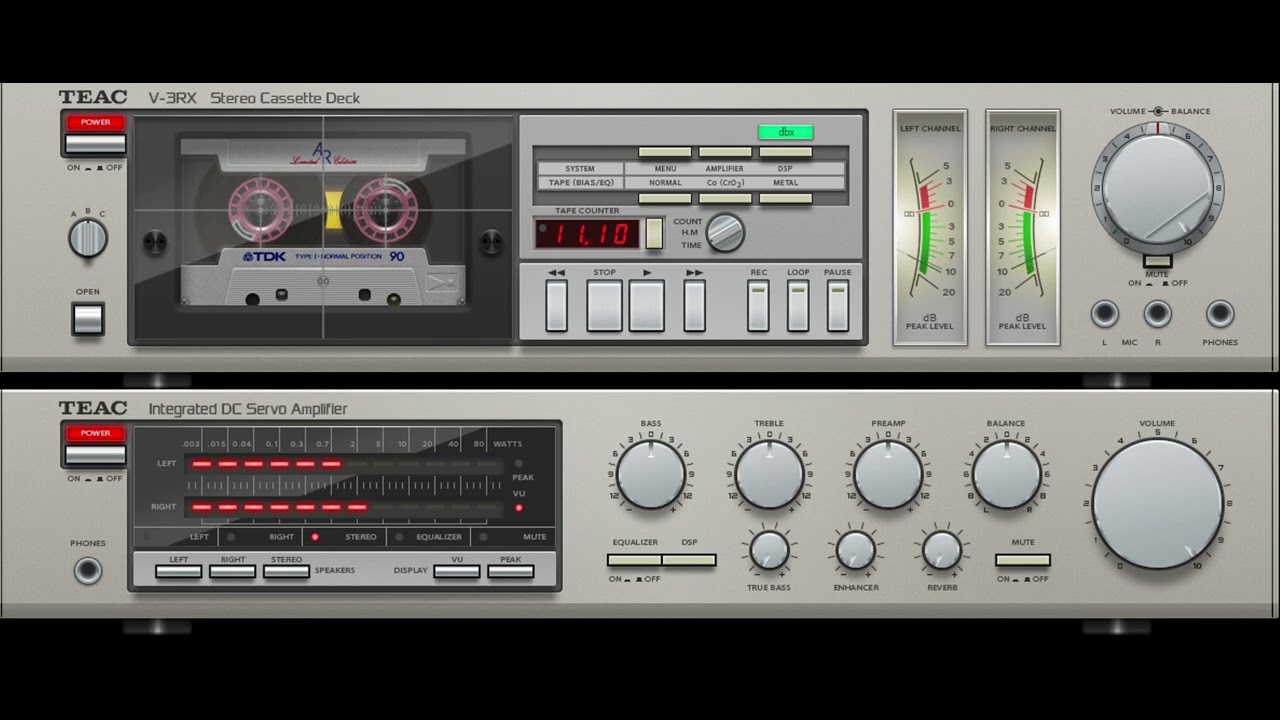Choose NORMAL tape bias button
Viewport: 1280px width, 720px height.
(x=665, y=198)
